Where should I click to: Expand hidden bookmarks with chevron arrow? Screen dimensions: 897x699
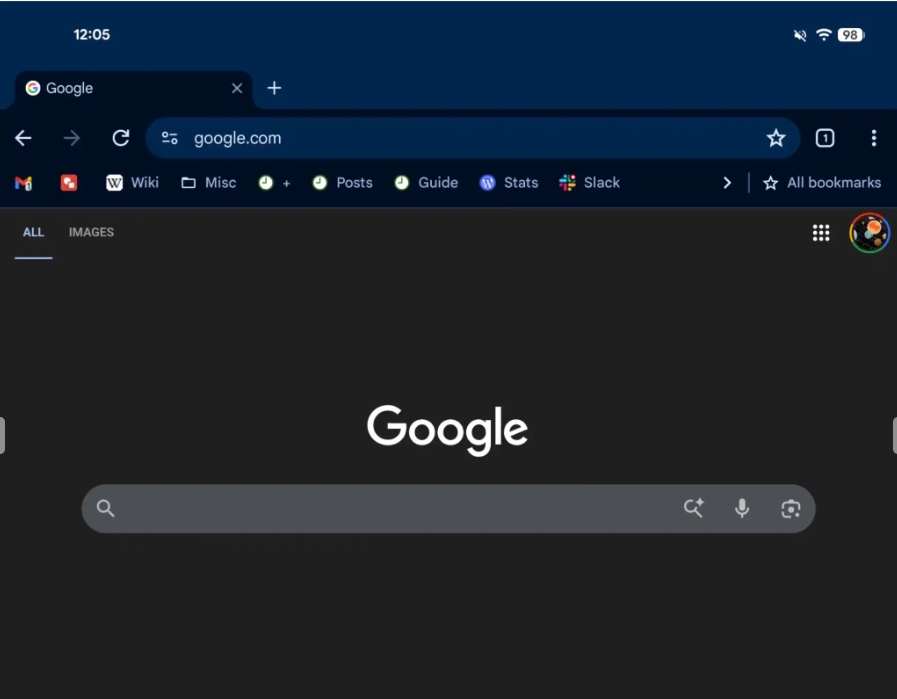(x=727, y=183)
